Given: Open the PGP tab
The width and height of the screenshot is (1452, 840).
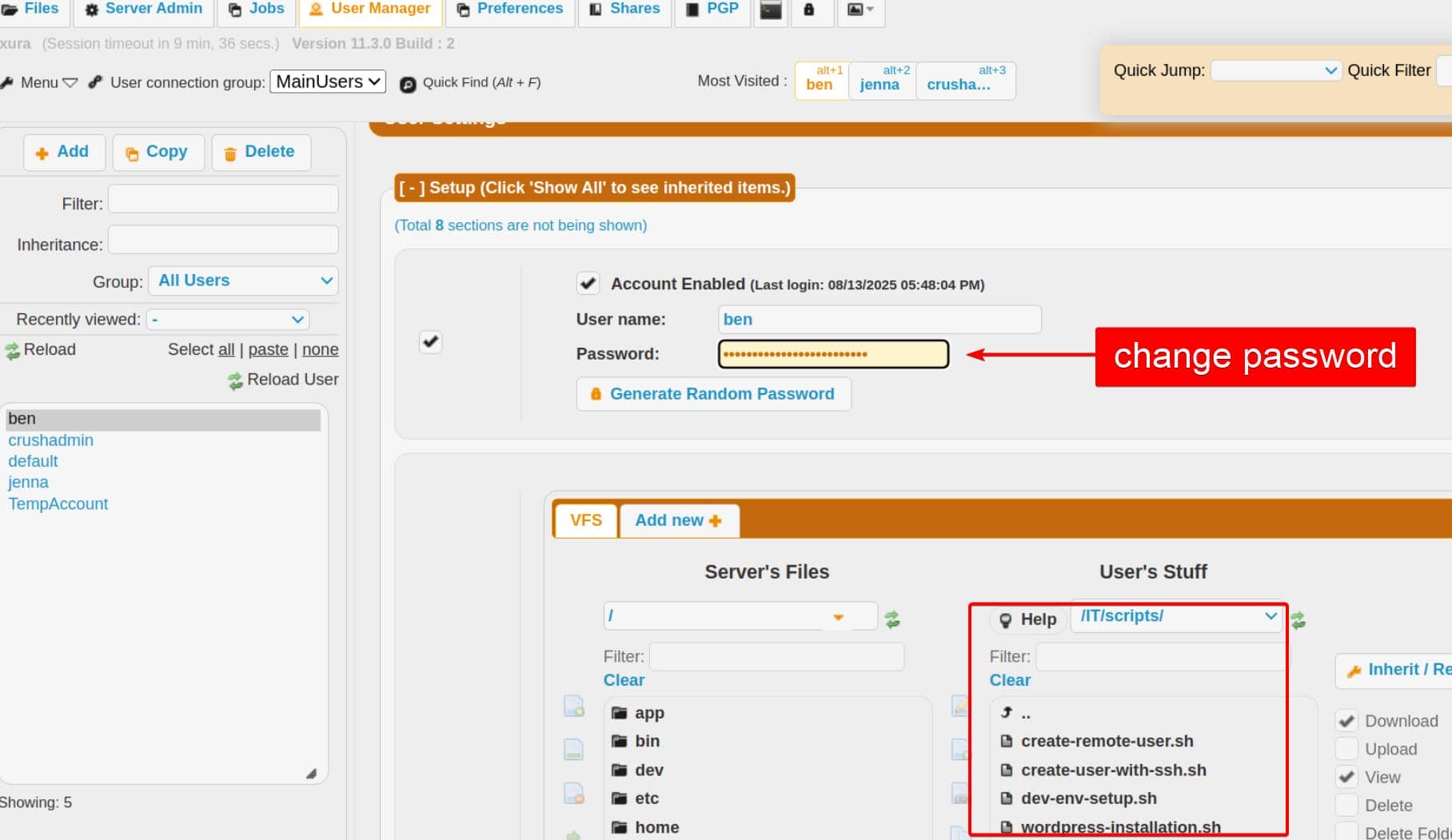Looking at the screenshot, I should (x=712, y=9).
